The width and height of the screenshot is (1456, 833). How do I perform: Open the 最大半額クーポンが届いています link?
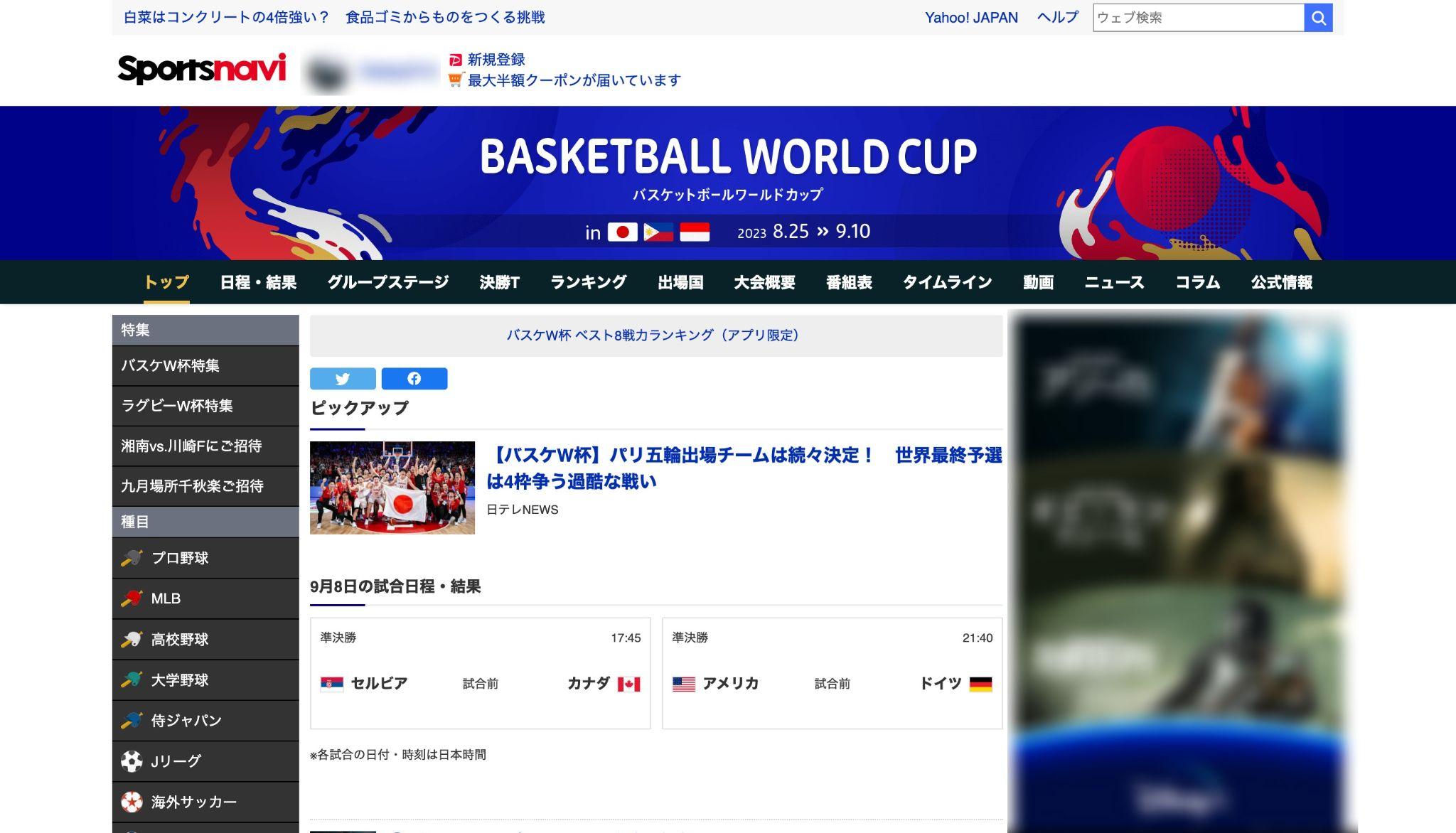pyautogui.click(x=574, y=80)
